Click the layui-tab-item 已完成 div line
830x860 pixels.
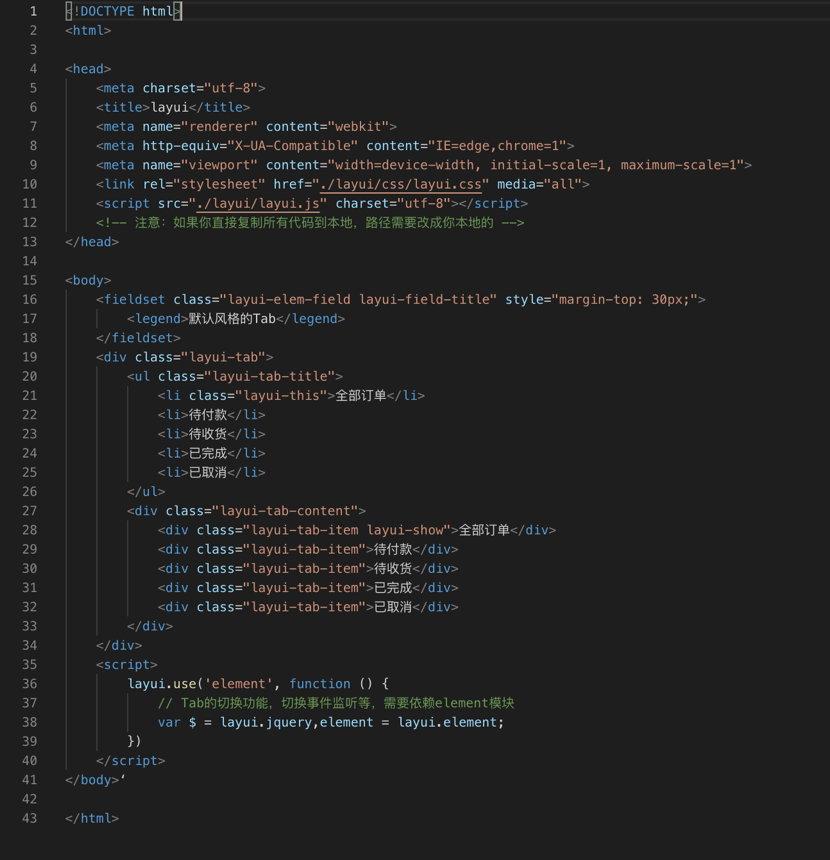point(308,587)
